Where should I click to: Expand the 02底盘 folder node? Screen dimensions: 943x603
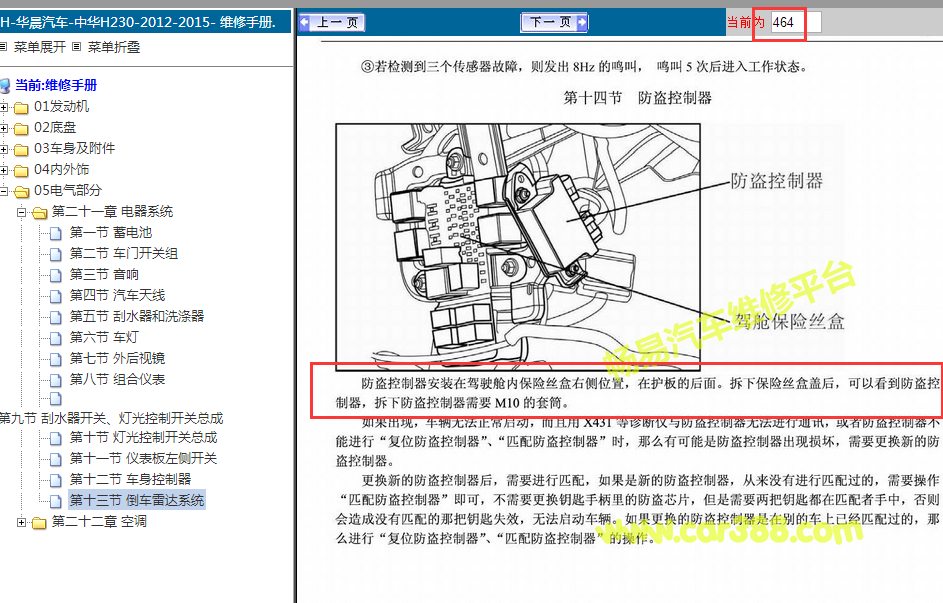(x=4, y=129)
